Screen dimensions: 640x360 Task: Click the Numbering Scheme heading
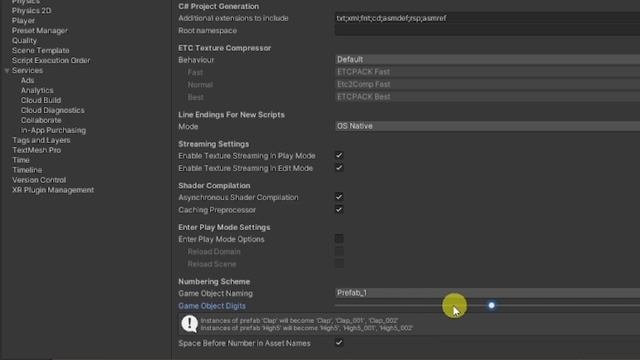coord(214,282)
